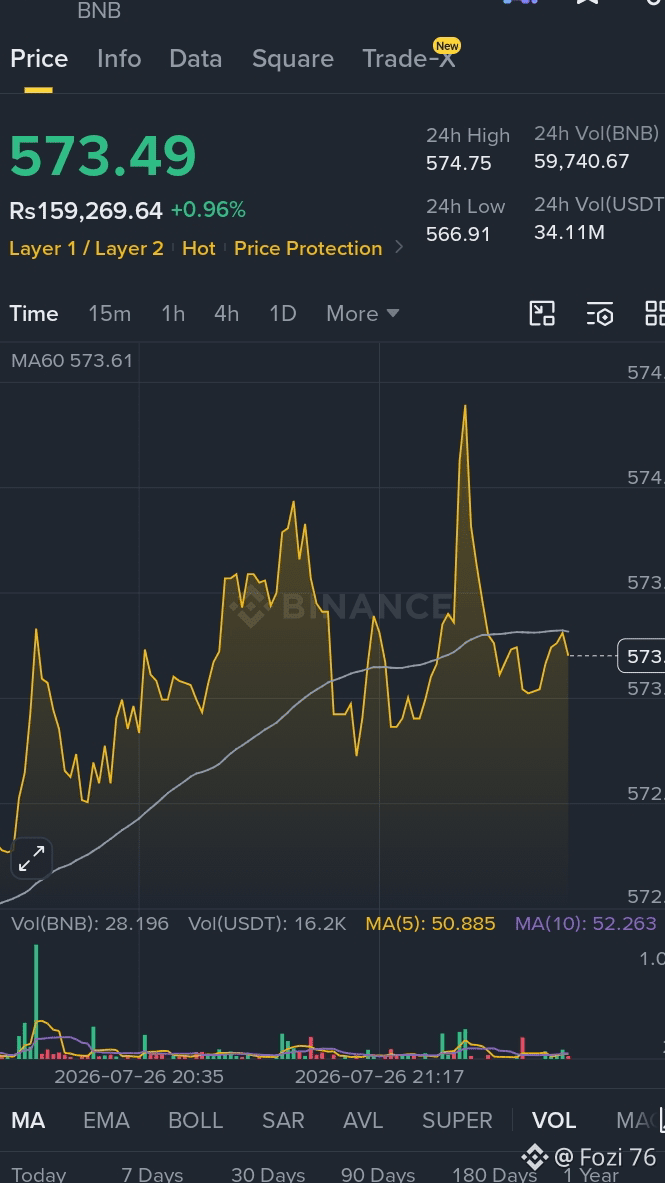Select the 7 Days performance range
This screenshot has height=1183, width=665.
152,1175
